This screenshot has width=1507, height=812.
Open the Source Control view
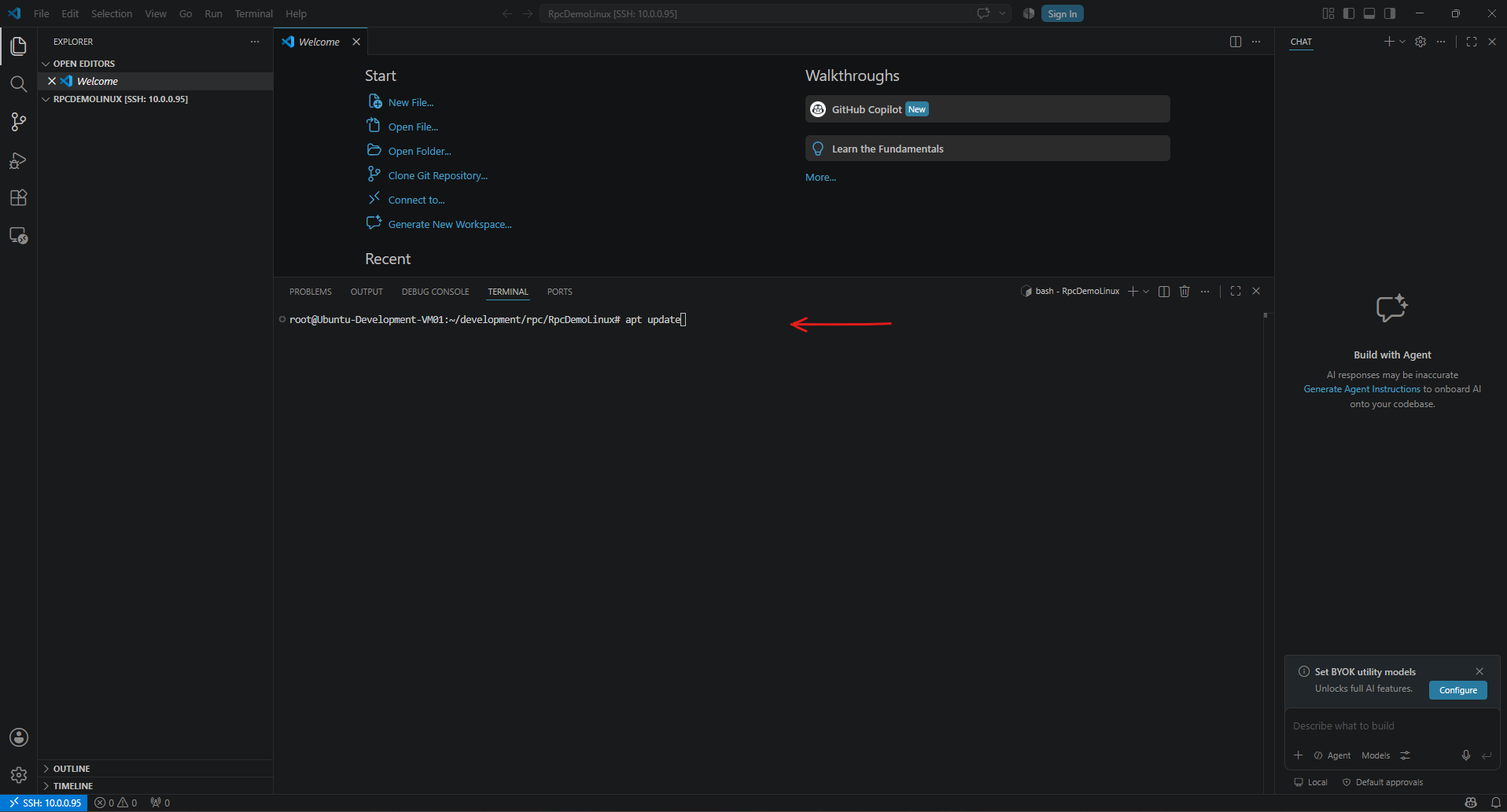[x=19, y=122]
